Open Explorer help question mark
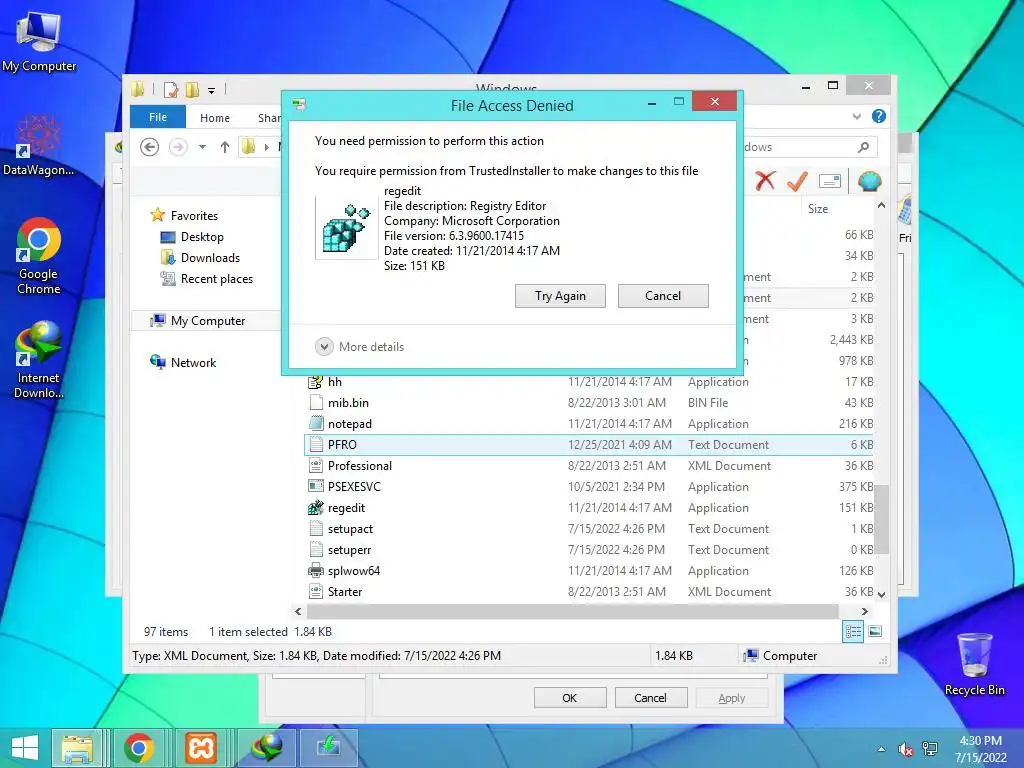 (x=879, y=116)
